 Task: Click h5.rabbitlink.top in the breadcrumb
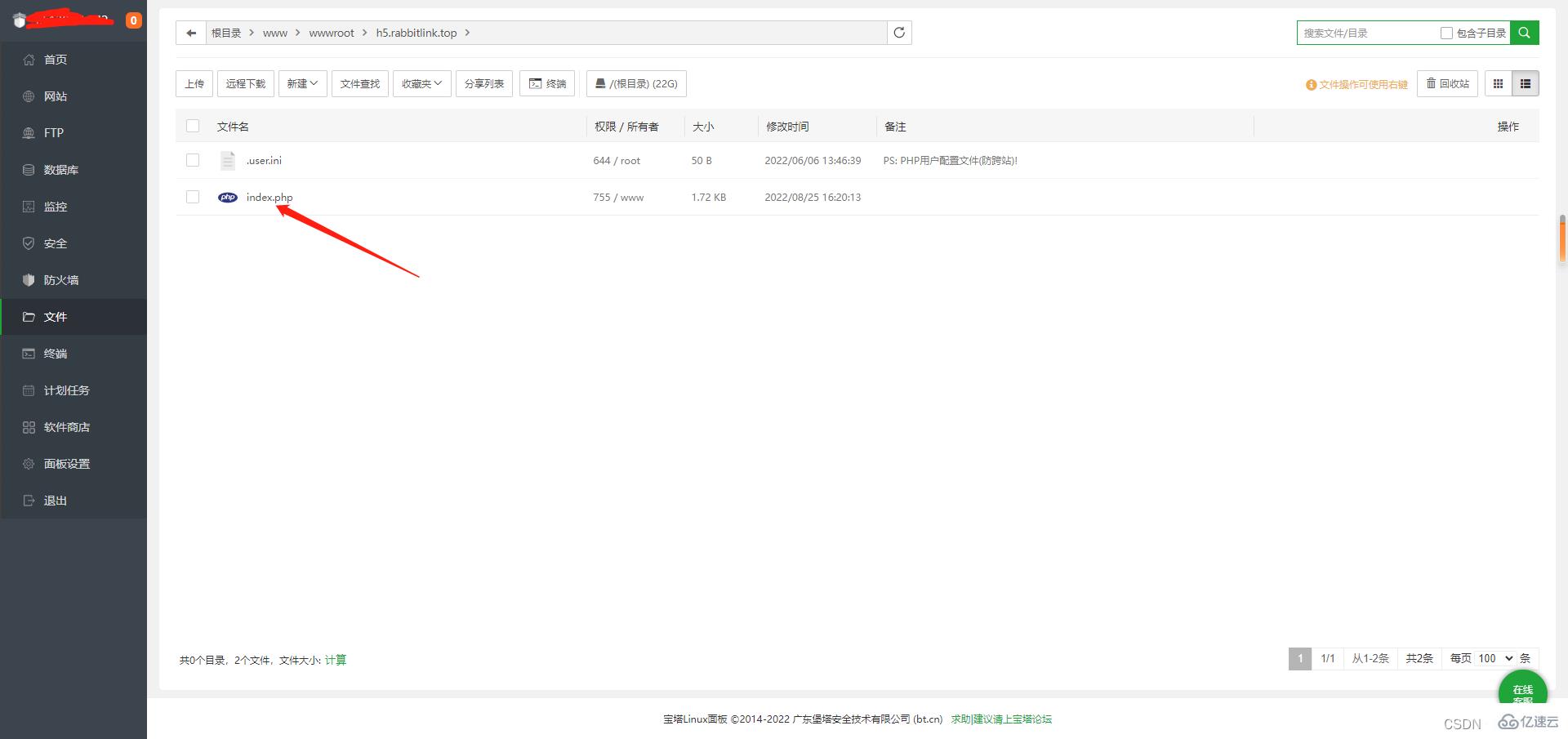click(x=416, y=33)
